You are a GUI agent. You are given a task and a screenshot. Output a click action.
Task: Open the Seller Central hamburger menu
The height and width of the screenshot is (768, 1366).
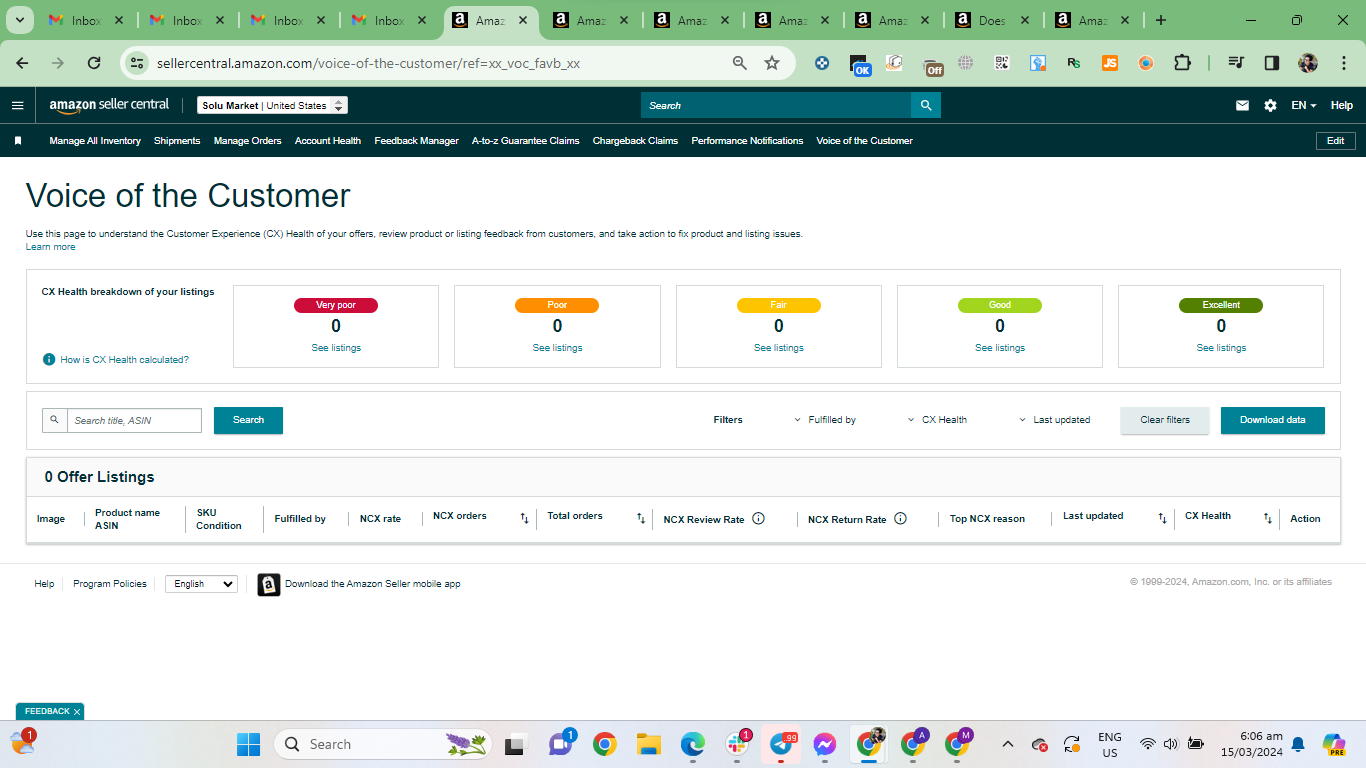pyautogui.click(x=18, y=105)
